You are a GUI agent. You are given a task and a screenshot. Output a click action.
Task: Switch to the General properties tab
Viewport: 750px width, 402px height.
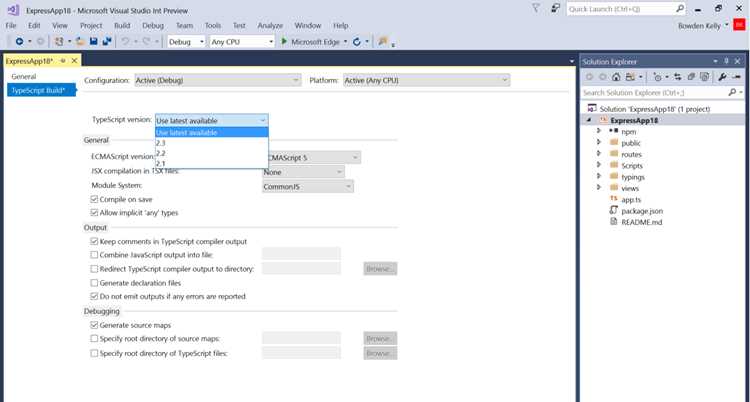pos(24,76)
